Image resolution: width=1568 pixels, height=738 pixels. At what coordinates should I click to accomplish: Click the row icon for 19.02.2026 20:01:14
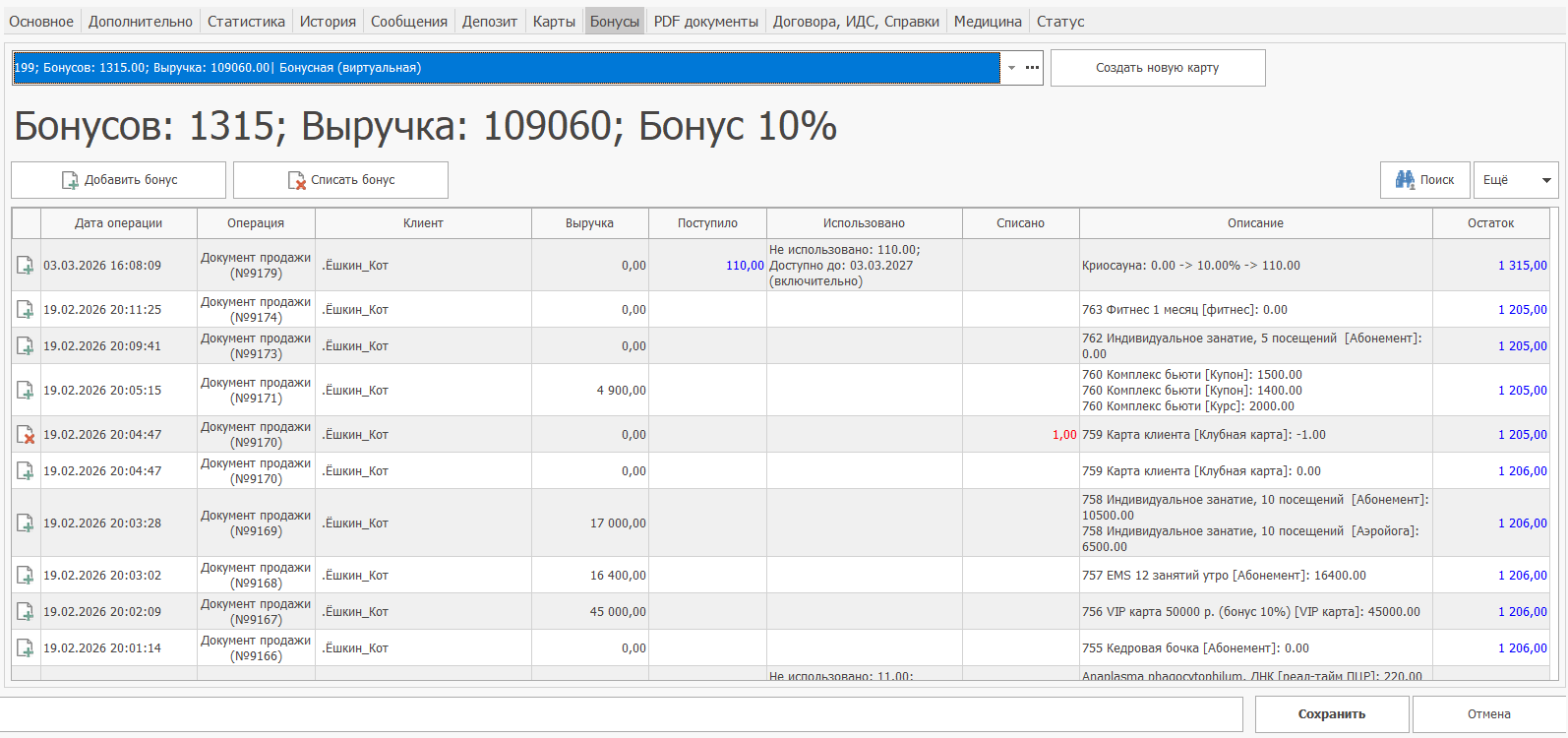pyautogui.click(x=26, y=648)
